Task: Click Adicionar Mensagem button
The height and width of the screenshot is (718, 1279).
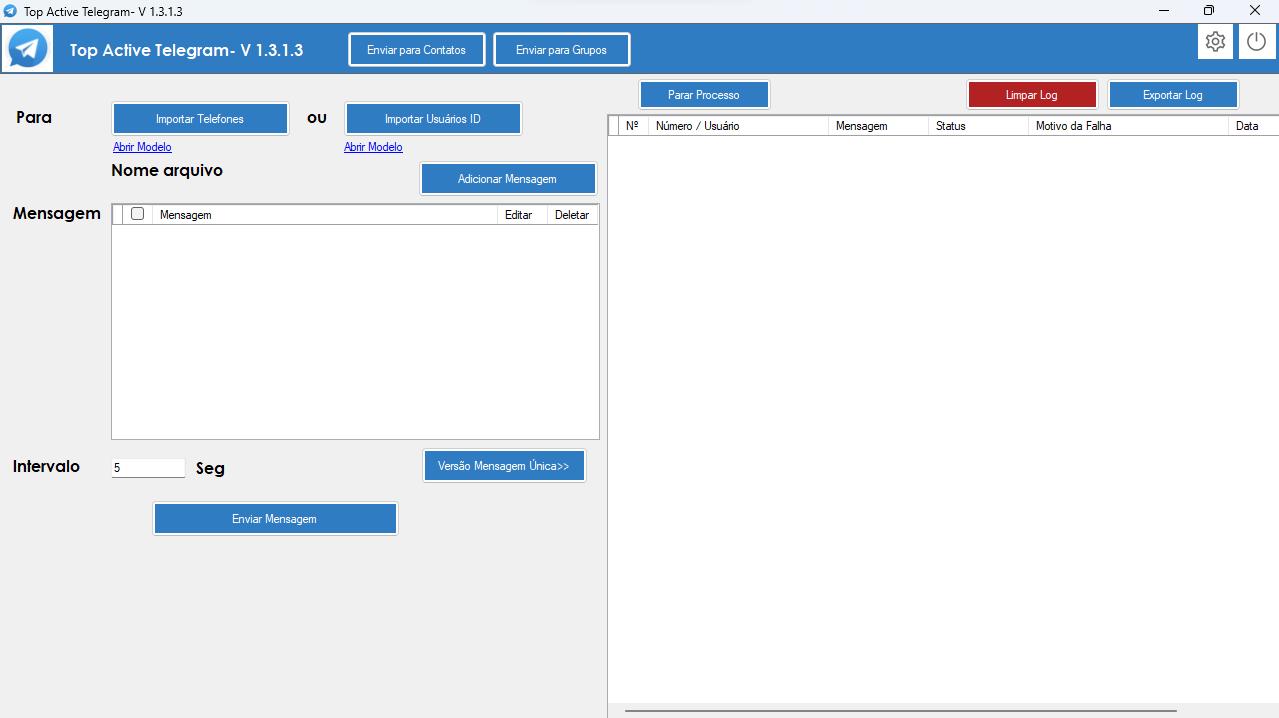Action: click(508, 179)
